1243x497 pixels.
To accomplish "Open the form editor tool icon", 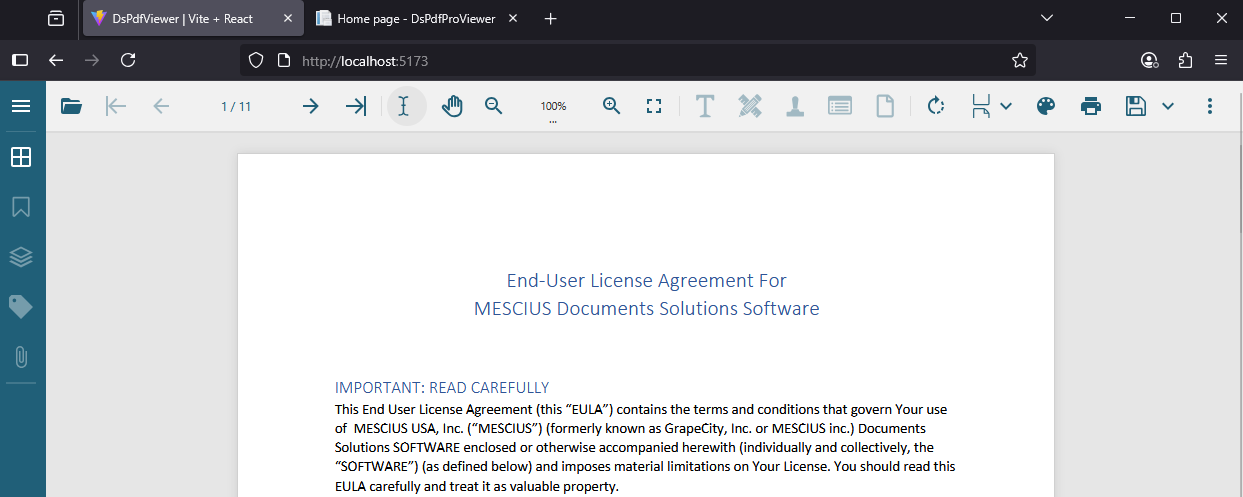I will (x=840, y=106).
